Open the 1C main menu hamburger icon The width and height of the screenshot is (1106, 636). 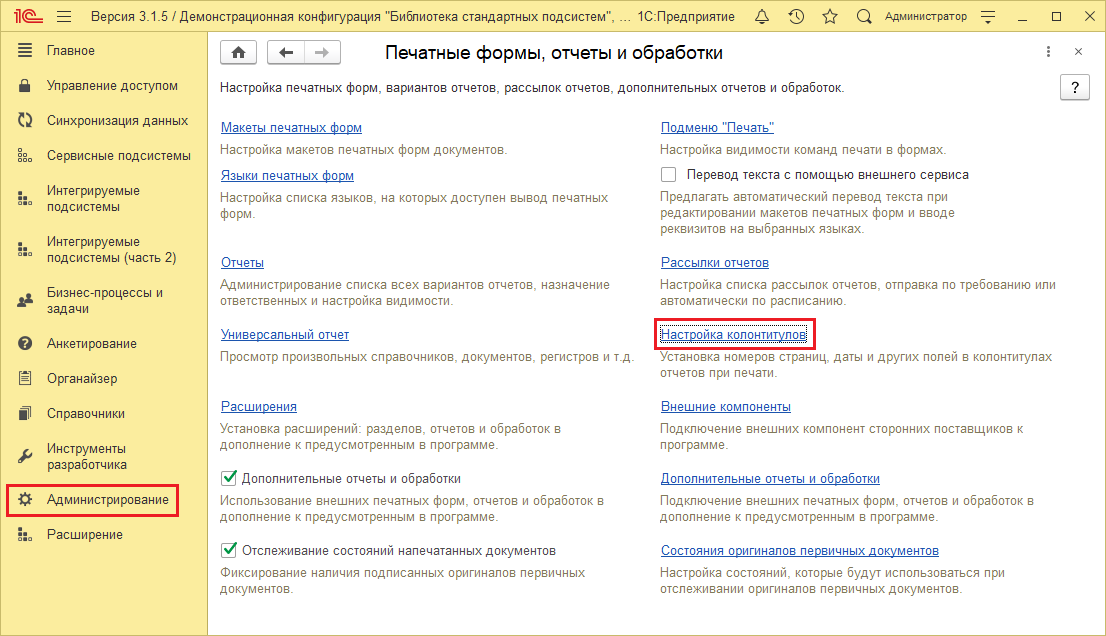(x=64, y=16)
